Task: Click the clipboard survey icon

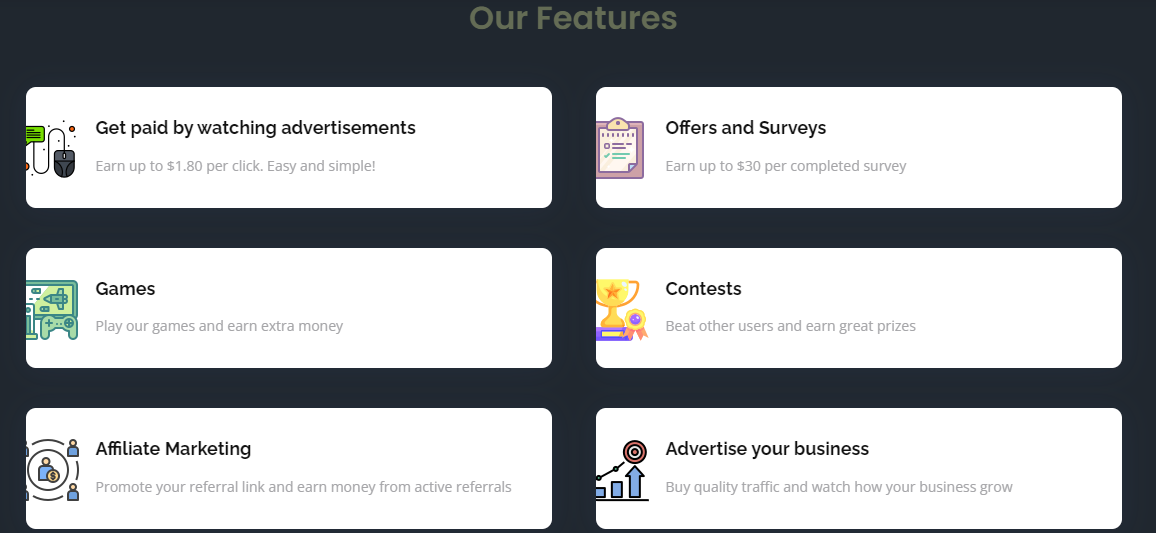Action: click(x=620, y=147)
